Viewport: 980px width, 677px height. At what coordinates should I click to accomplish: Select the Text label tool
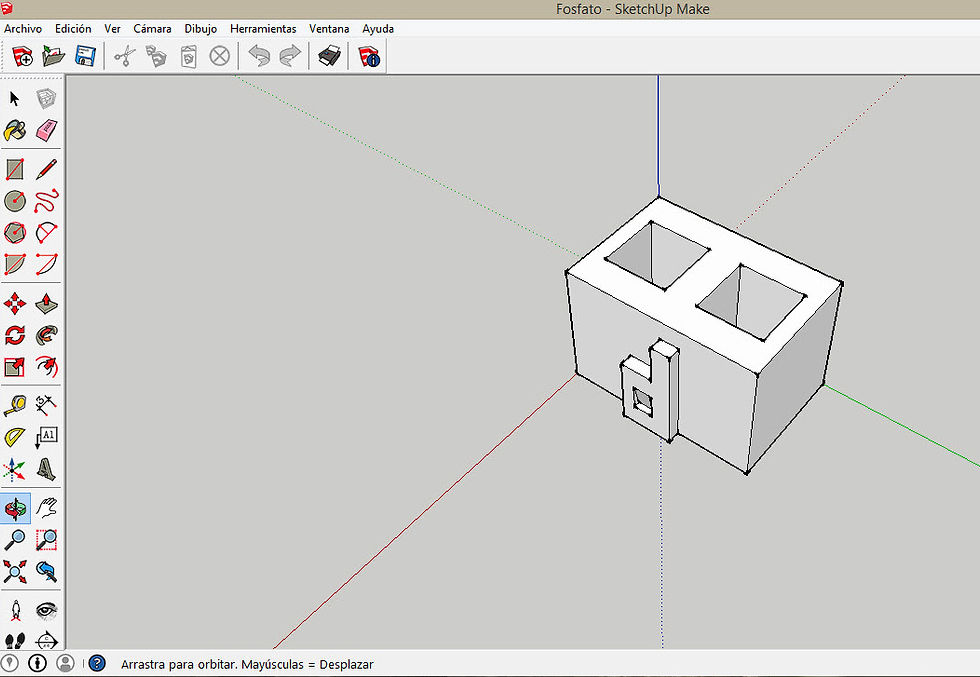[46, 437]
